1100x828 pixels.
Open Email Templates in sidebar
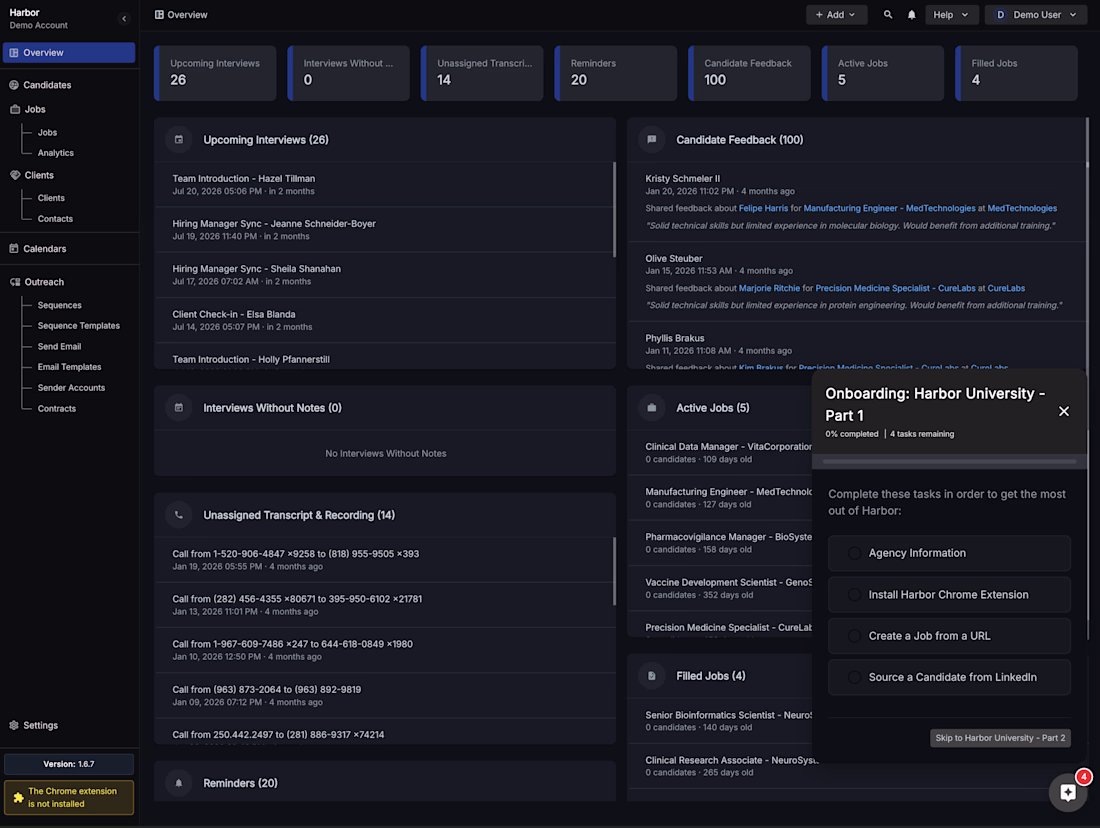tap(69, 367)
